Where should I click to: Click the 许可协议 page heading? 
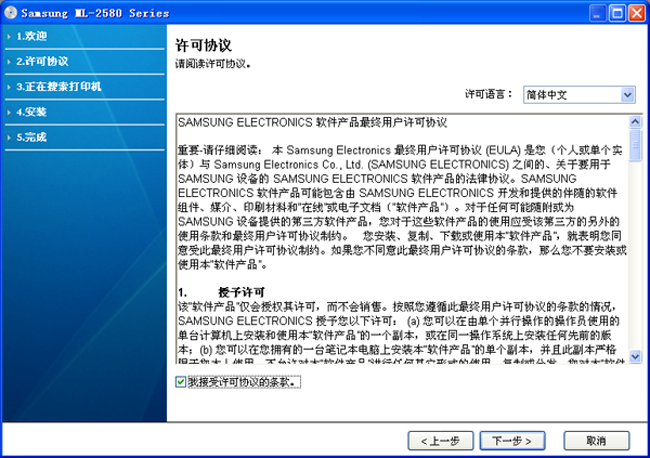(x=203, y=45)
